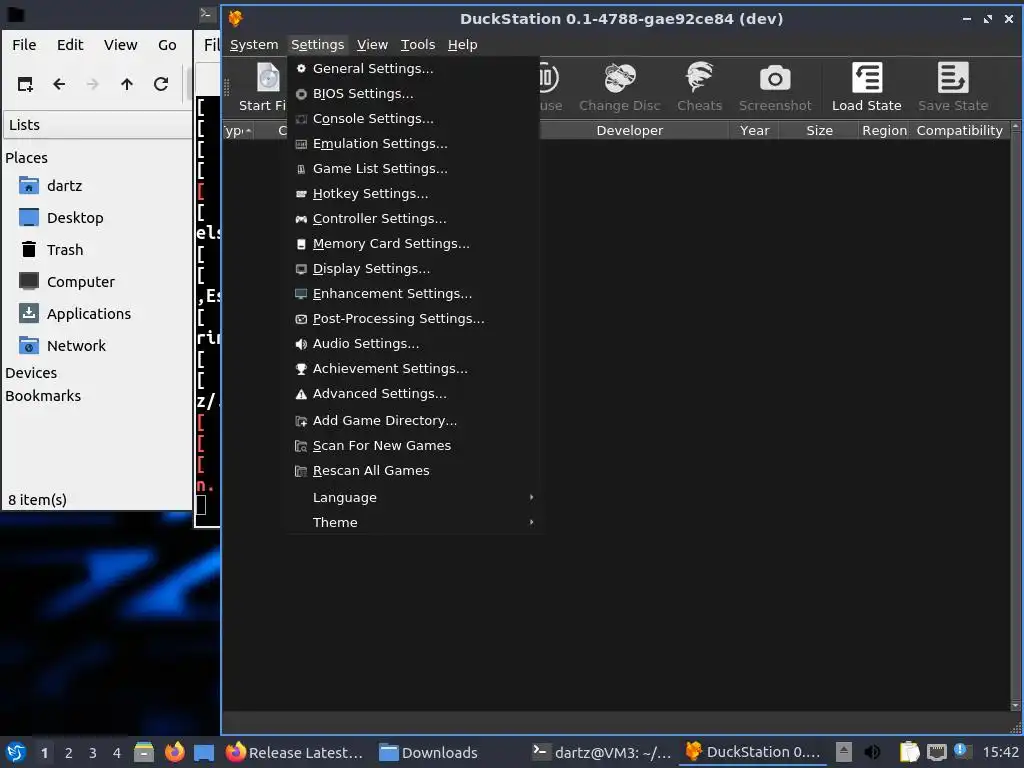Viewport: 1024px width, 768px height.
Task: Open DuckStation's View menu
Action: (x=372, y=44)
